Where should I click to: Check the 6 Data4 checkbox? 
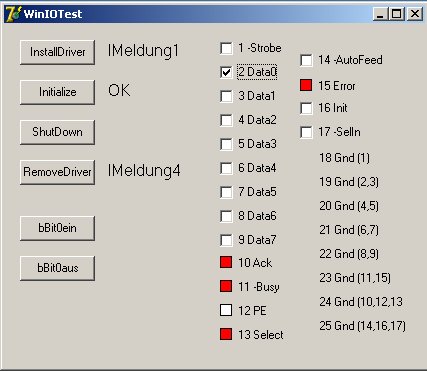tap(226, 168)
